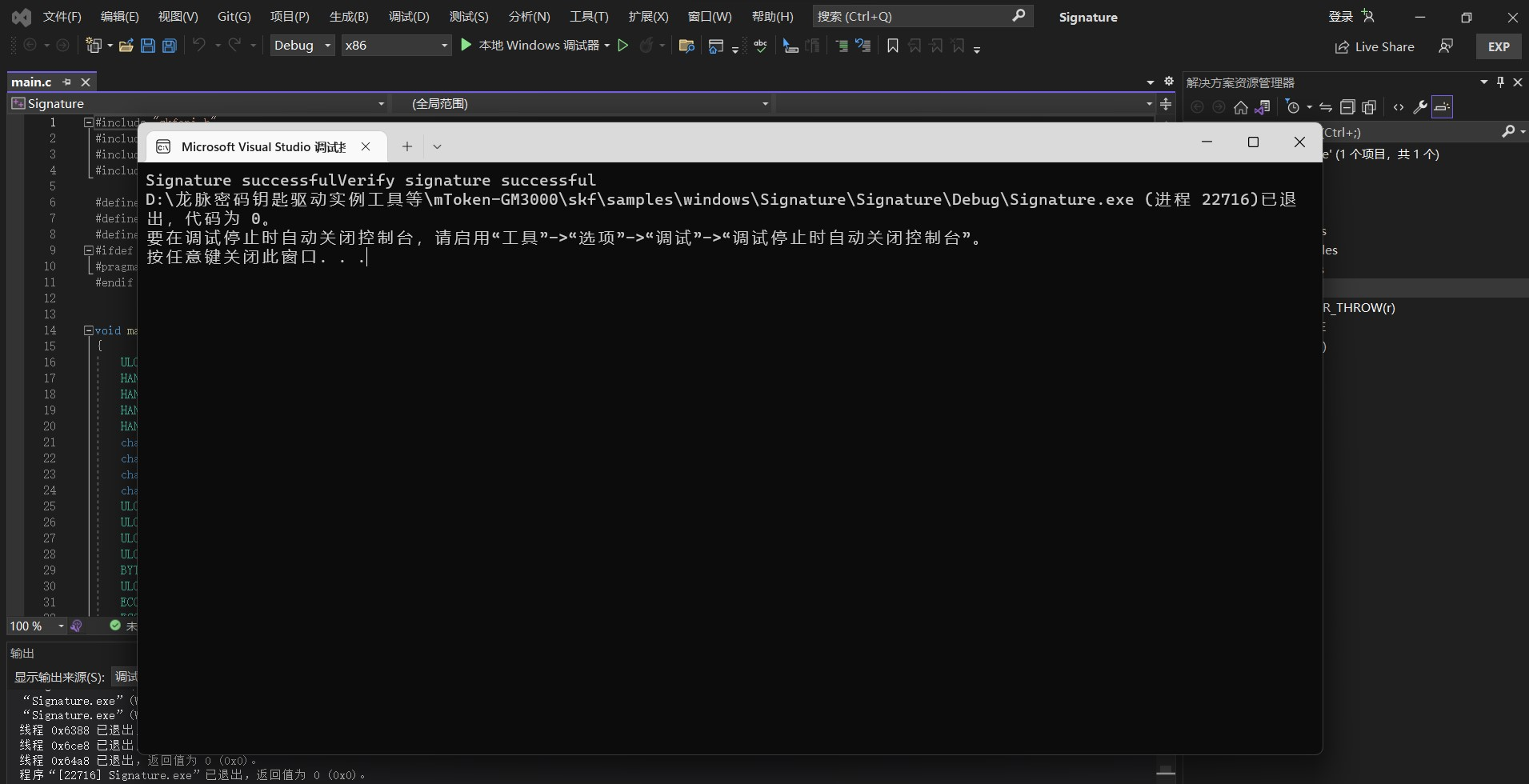Toggle the editor split window handle
1529x784 pixels.
pos(1166,104)
